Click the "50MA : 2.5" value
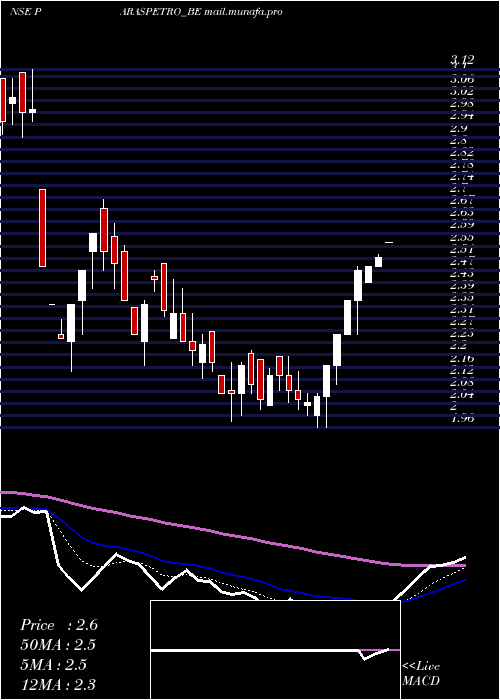The height and width of the screenshot is (700, 500). tap(58, 645)
